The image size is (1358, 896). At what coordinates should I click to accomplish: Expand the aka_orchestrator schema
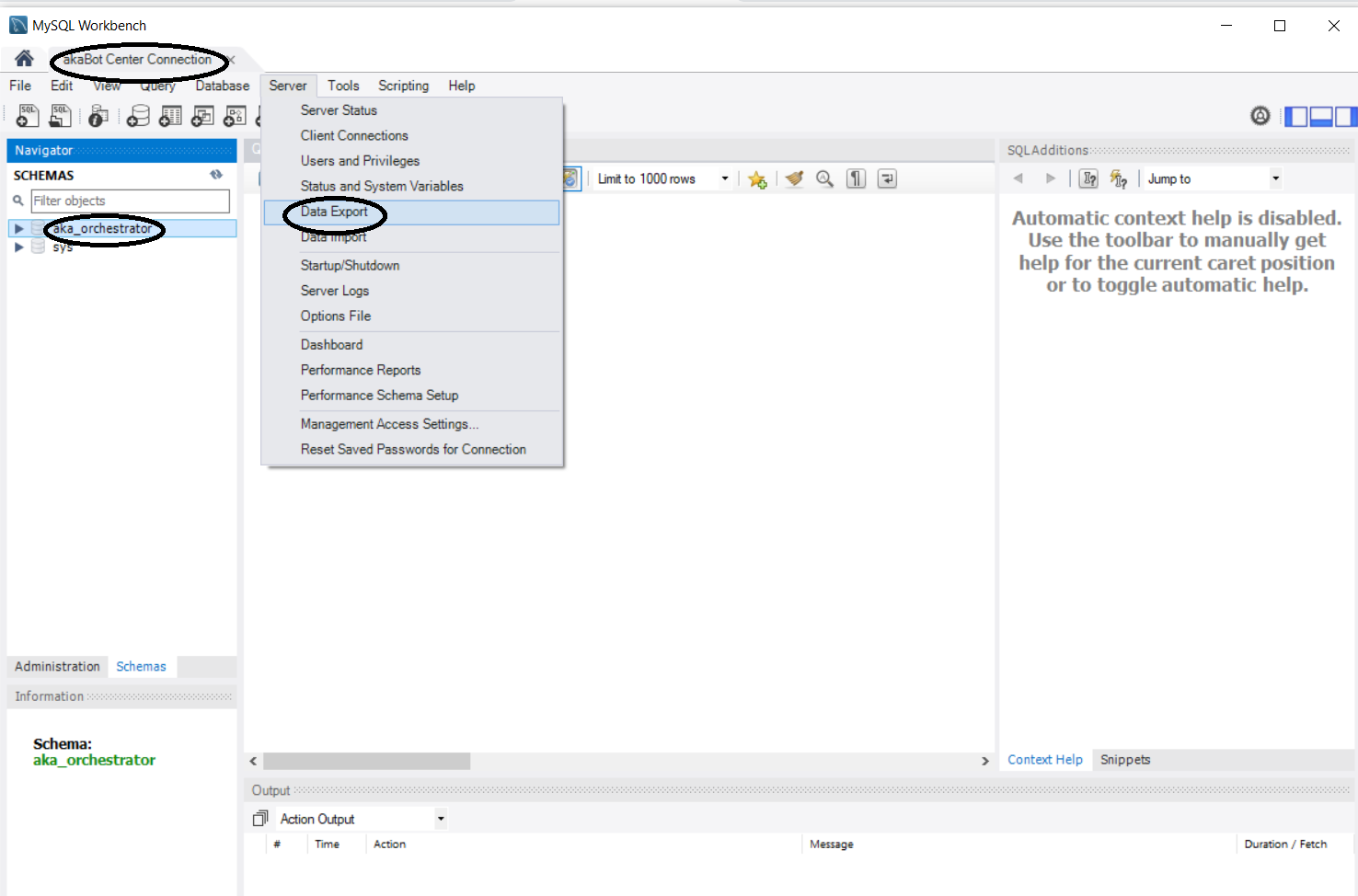click(x=18, y=228)
